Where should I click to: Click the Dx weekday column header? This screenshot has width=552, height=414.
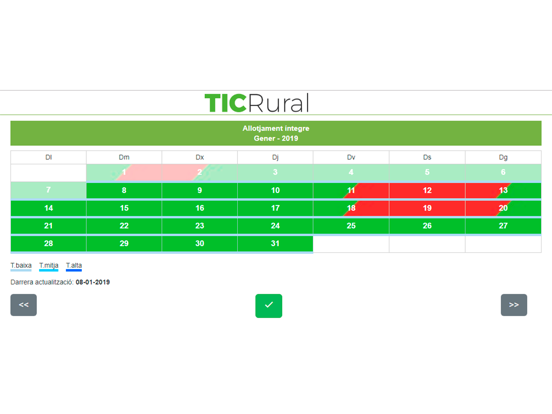(x=200, y=157)
